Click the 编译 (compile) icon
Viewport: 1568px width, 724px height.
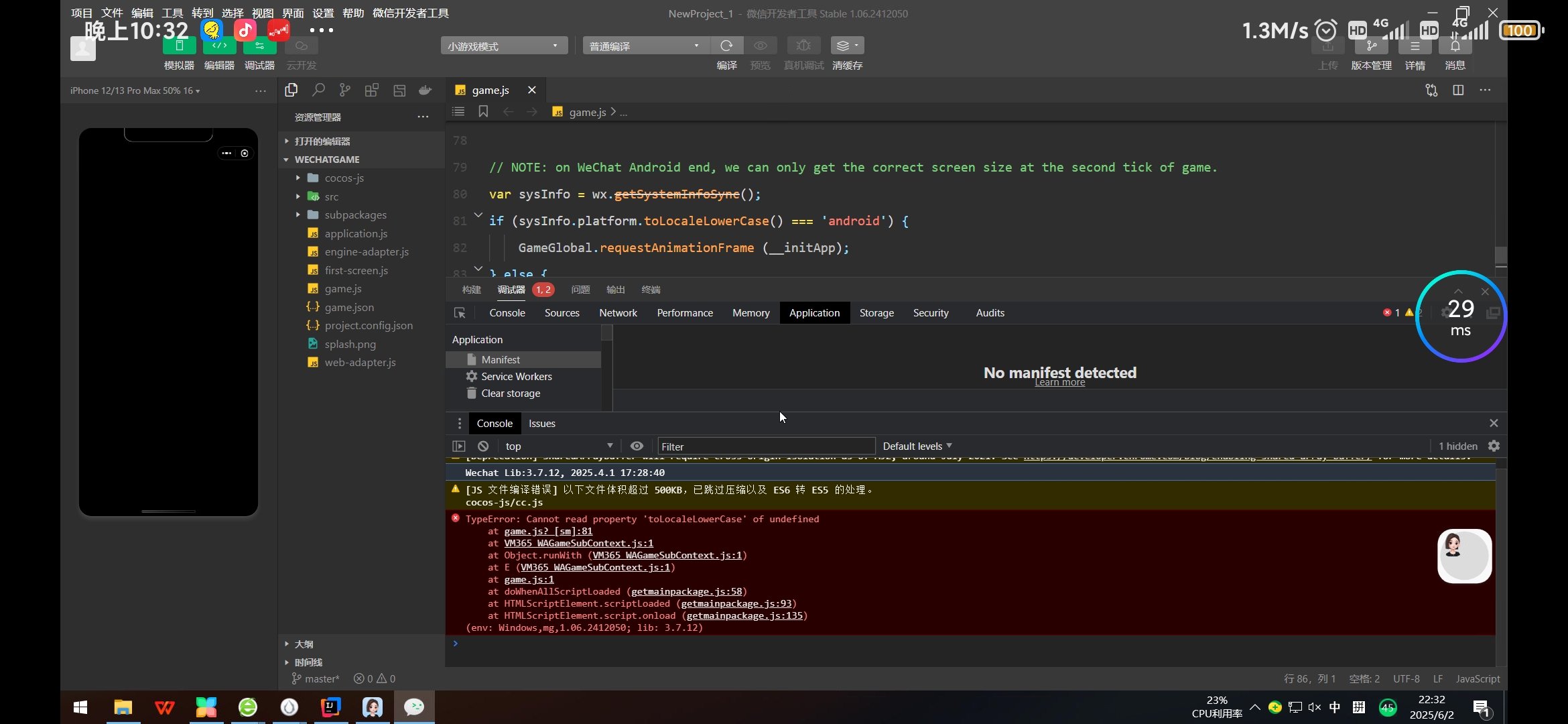(x=726, y=45)
